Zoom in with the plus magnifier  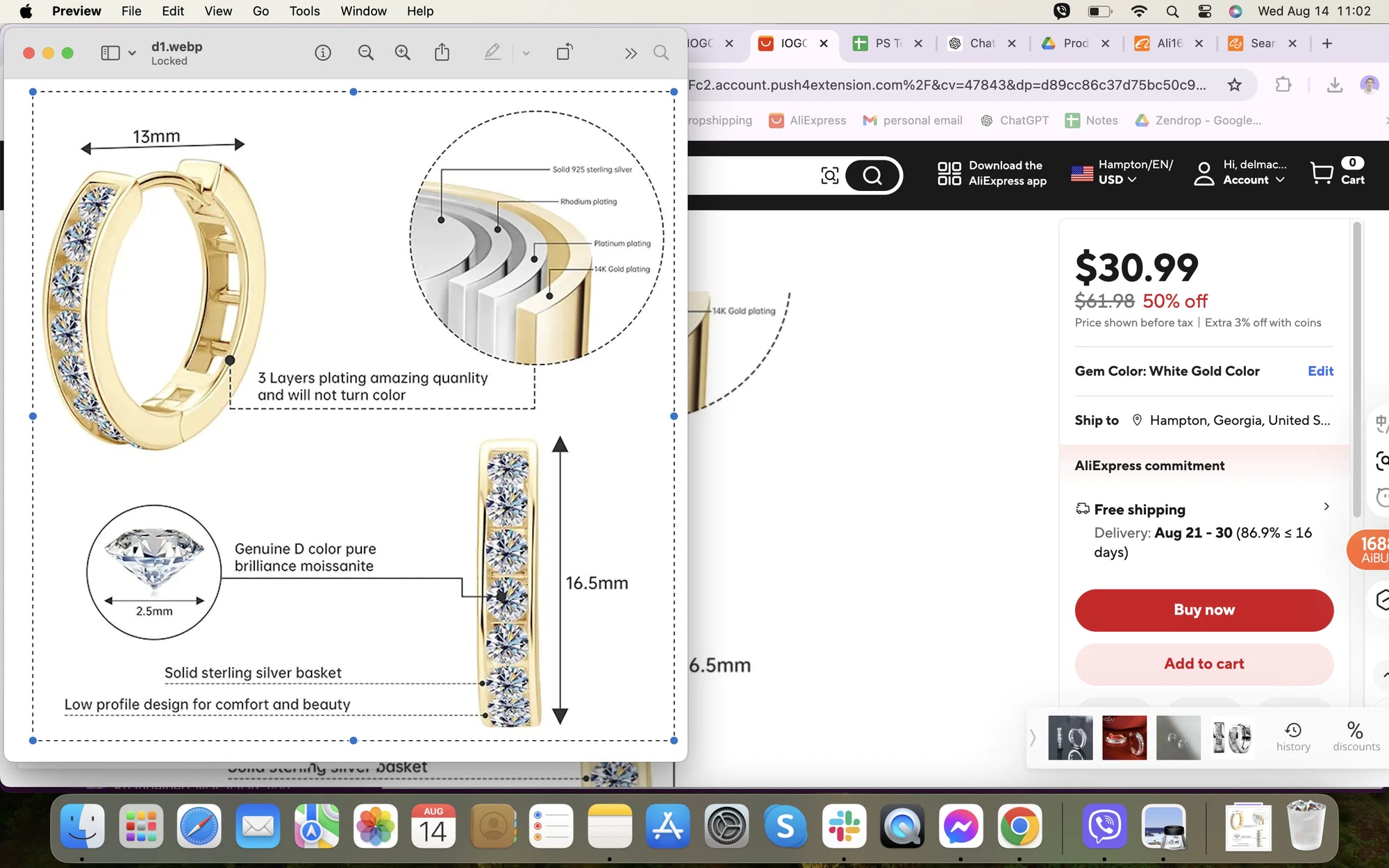coord(402,53)
